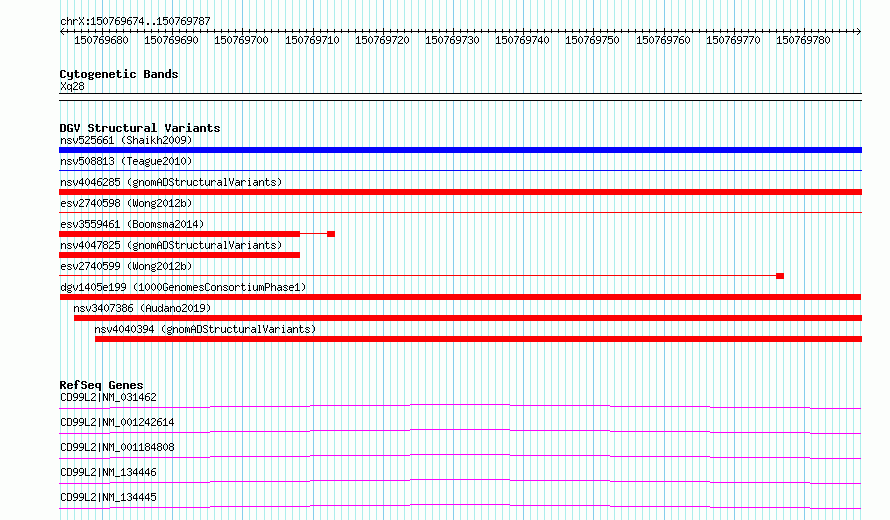Click ruler position 150769710

tap(312, 40)
